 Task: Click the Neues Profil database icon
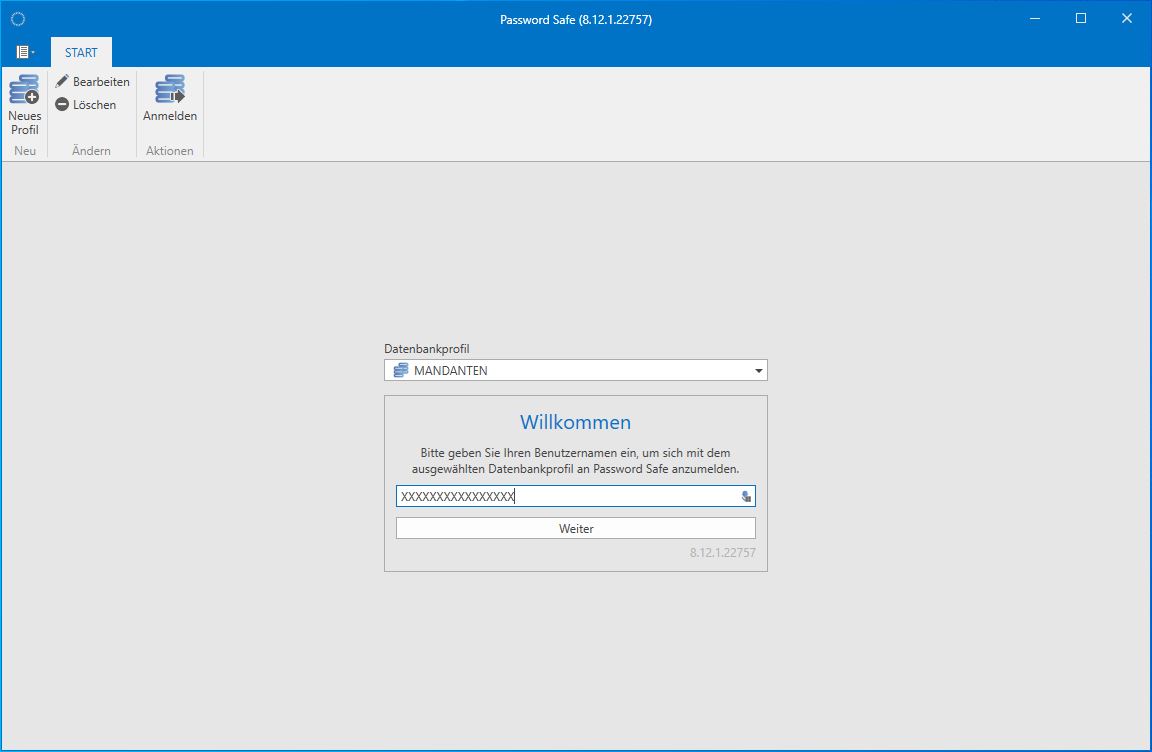click(24, 91)
